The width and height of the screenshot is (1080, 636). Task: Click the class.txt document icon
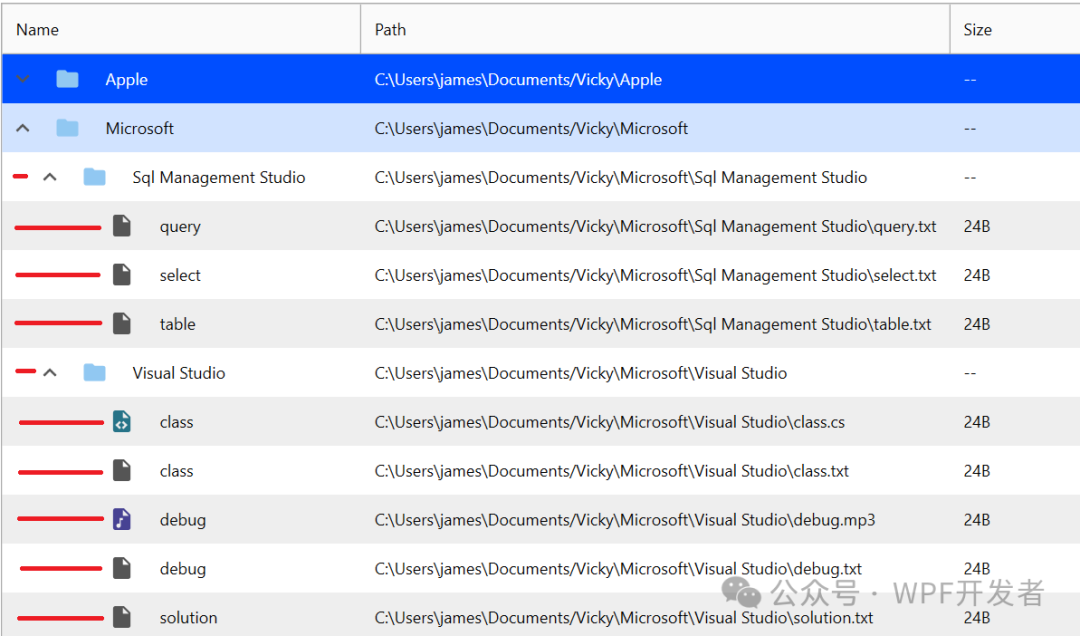click(x=122, y=471)
